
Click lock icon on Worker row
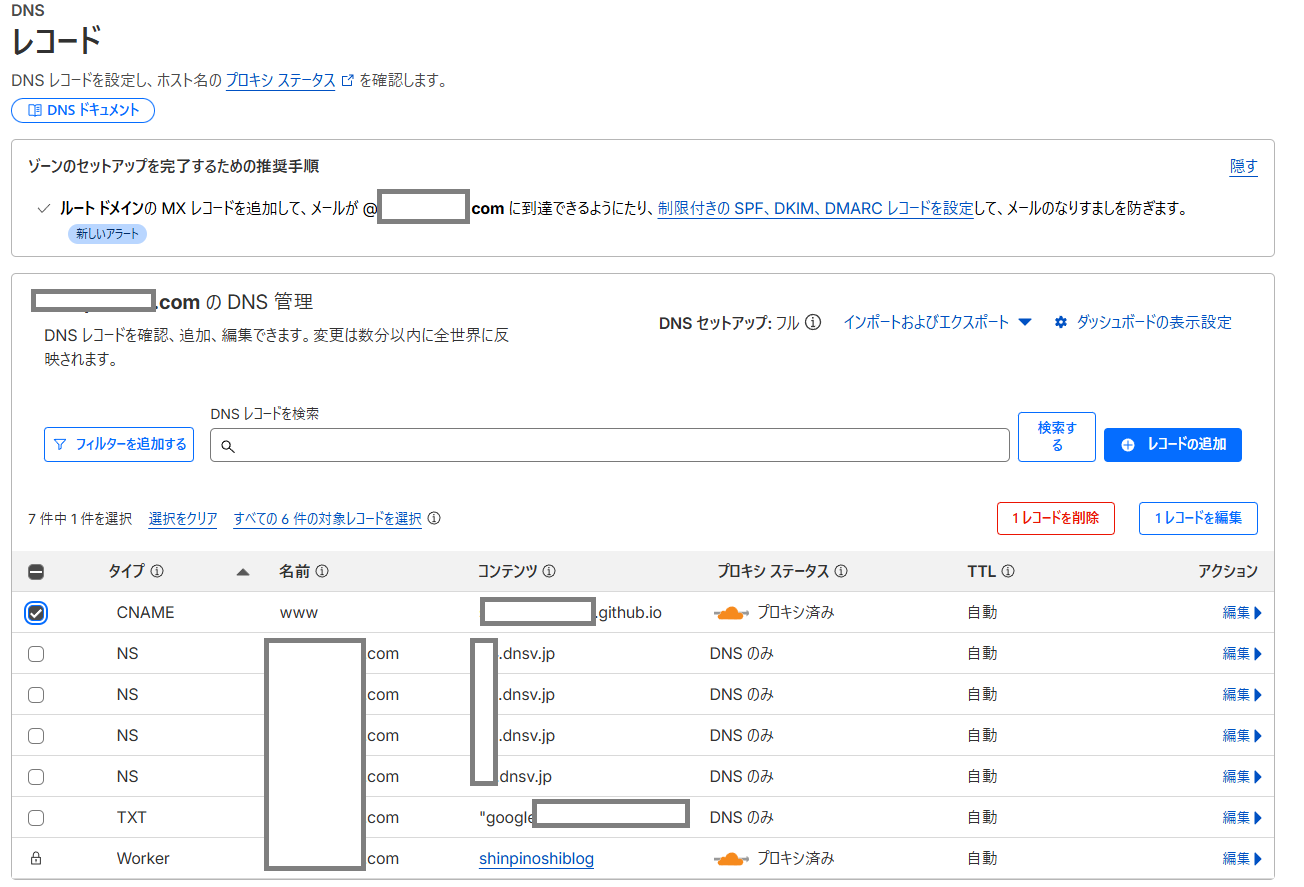(x=36, y=858)
